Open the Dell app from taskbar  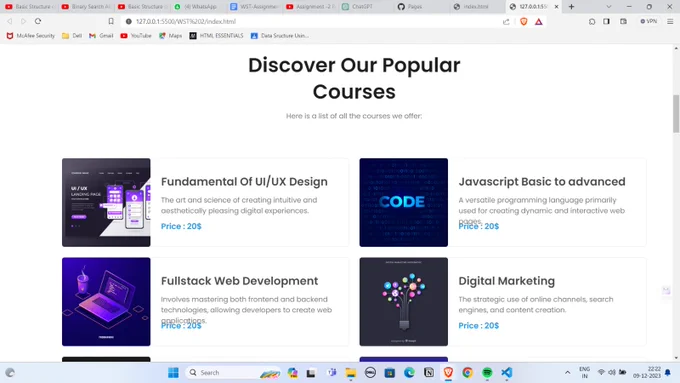[x=370, y=373]
